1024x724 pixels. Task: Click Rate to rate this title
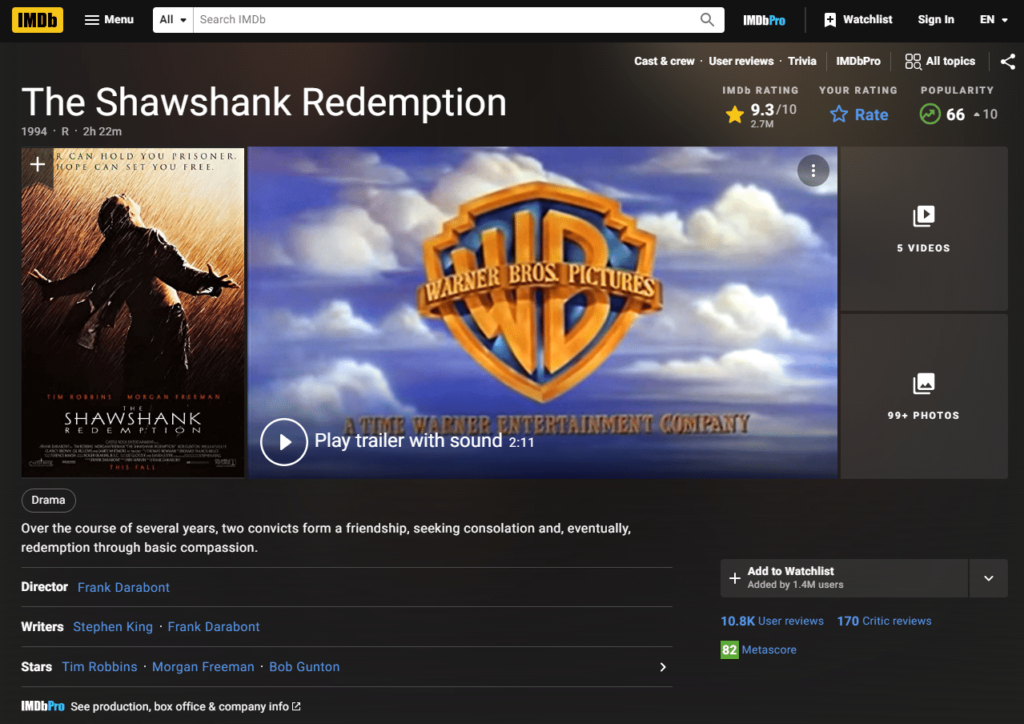(858, 114)
